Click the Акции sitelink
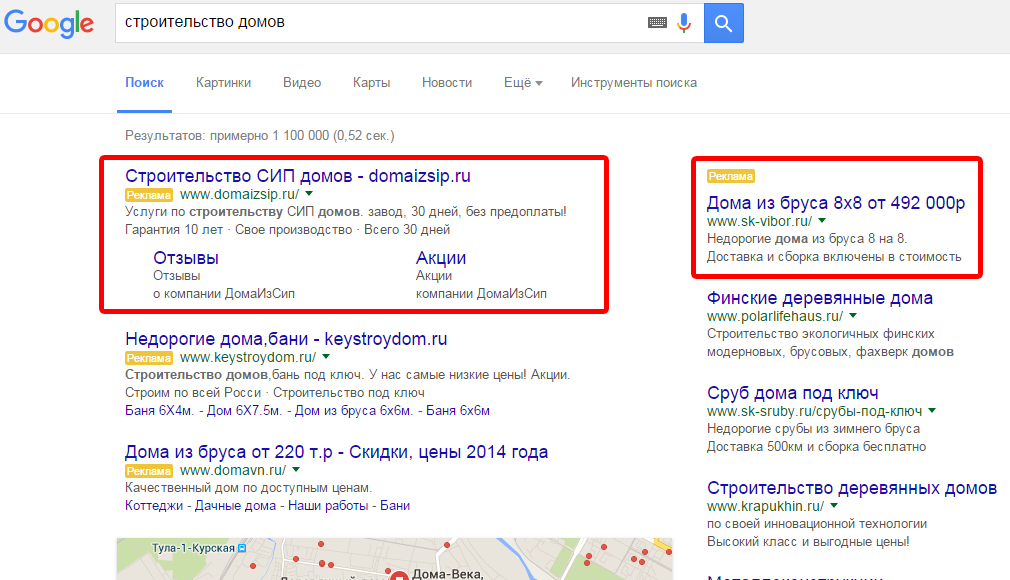 tap(441, 258)
